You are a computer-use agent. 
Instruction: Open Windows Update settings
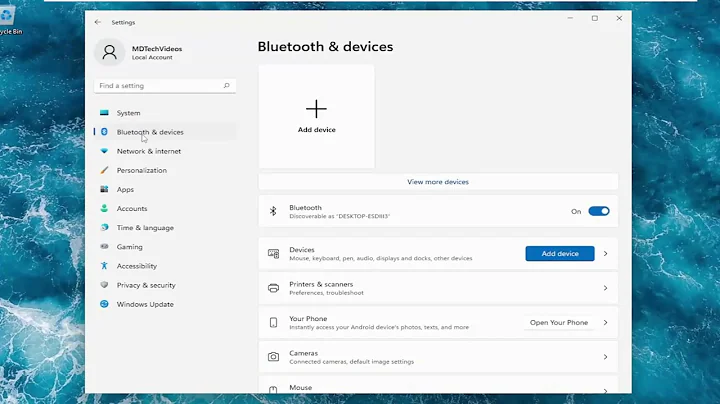pyautogui.click(x=165, y=304)
